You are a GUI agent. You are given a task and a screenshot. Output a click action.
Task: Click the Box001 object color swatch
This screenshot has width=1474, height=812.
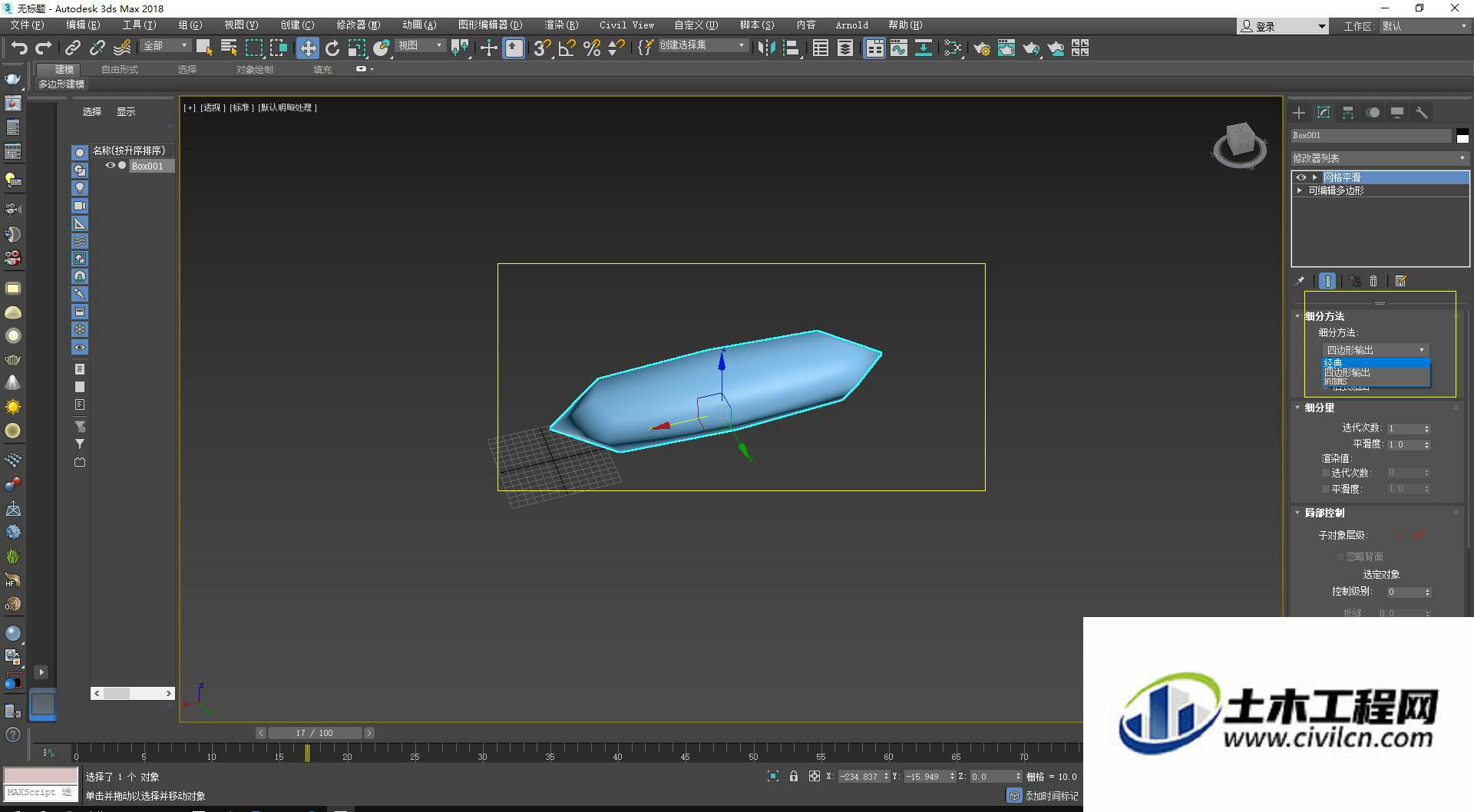(x=1462, y=135)
